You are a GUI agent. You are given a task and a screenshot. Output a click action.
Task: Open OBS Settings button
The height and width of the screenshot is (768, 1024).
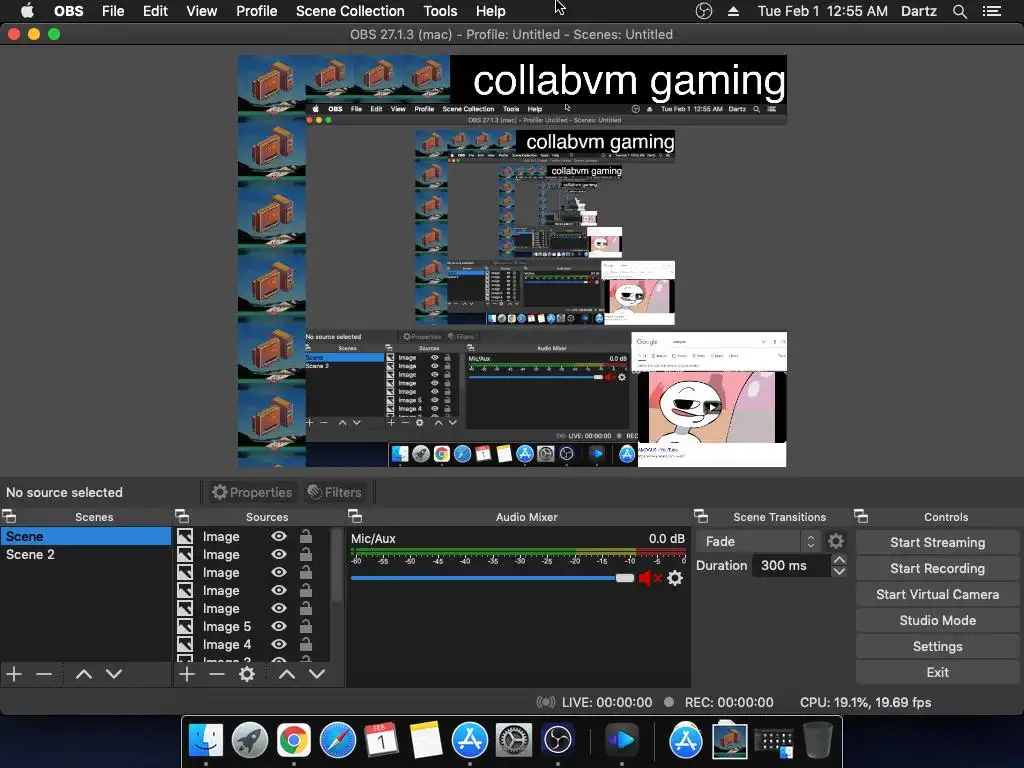point(937,647)
